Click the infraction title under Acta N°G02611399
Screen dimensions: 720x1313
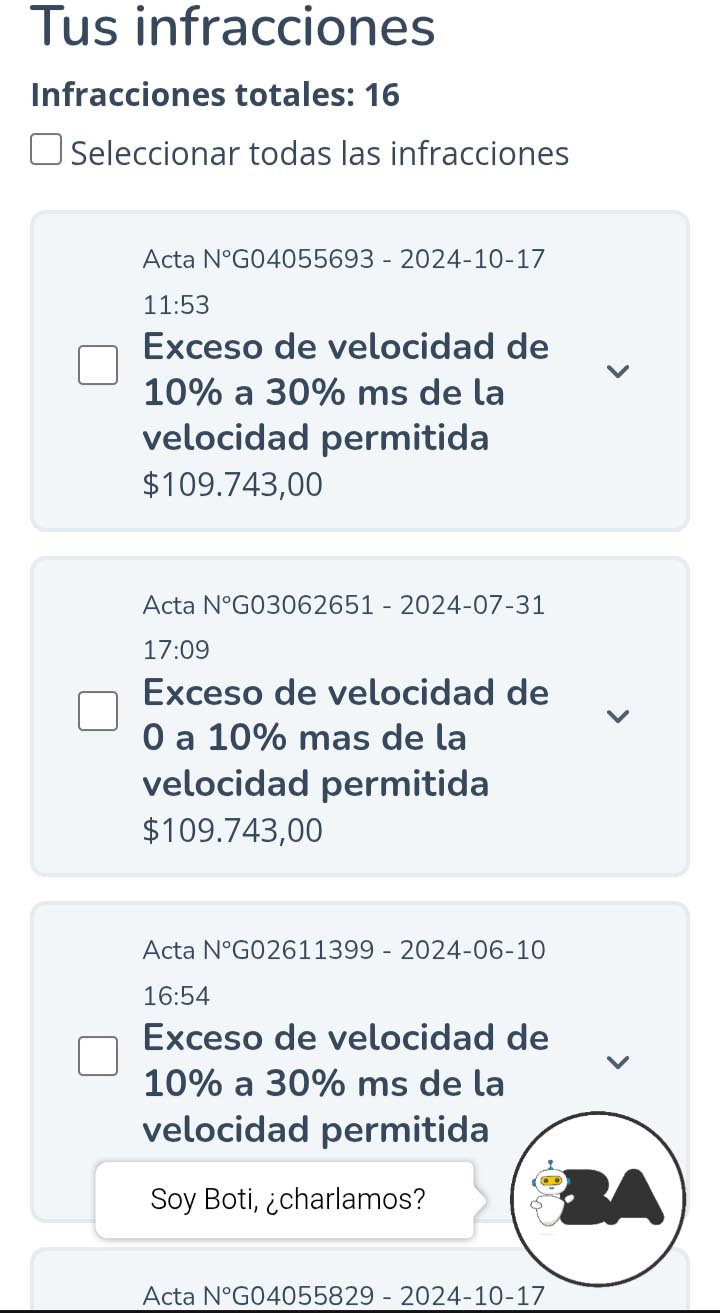click(x=345, y=1083)
